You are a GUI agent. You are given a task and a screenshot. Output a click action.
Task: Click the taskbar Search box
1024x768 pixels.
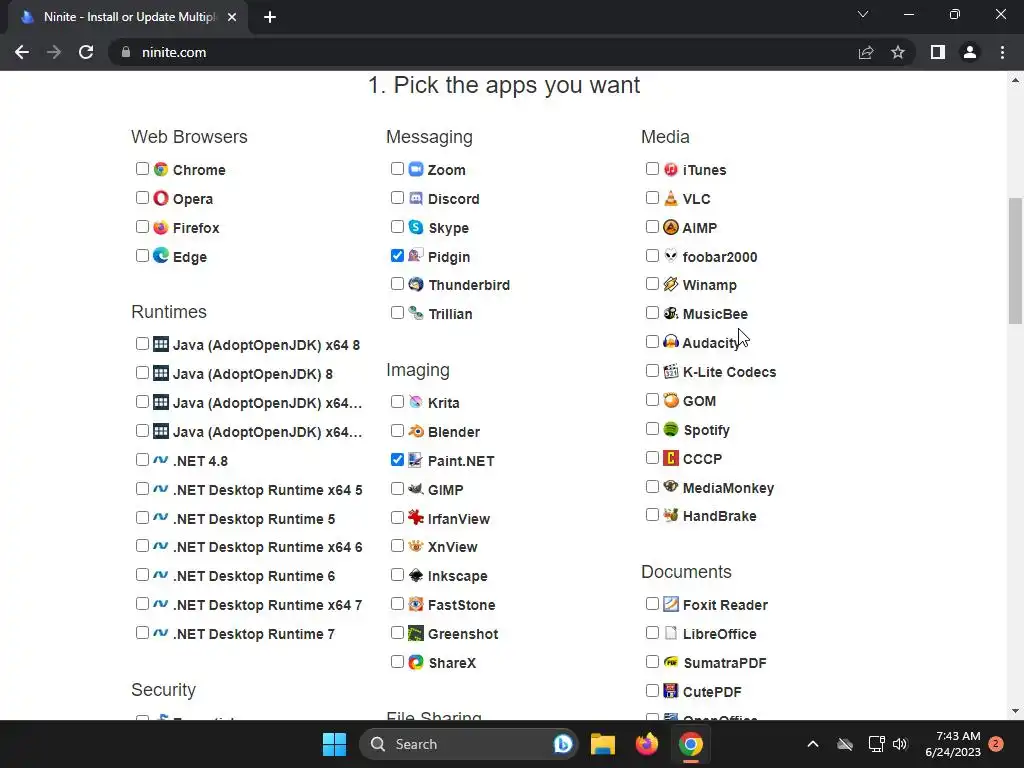tap(468, 744)
